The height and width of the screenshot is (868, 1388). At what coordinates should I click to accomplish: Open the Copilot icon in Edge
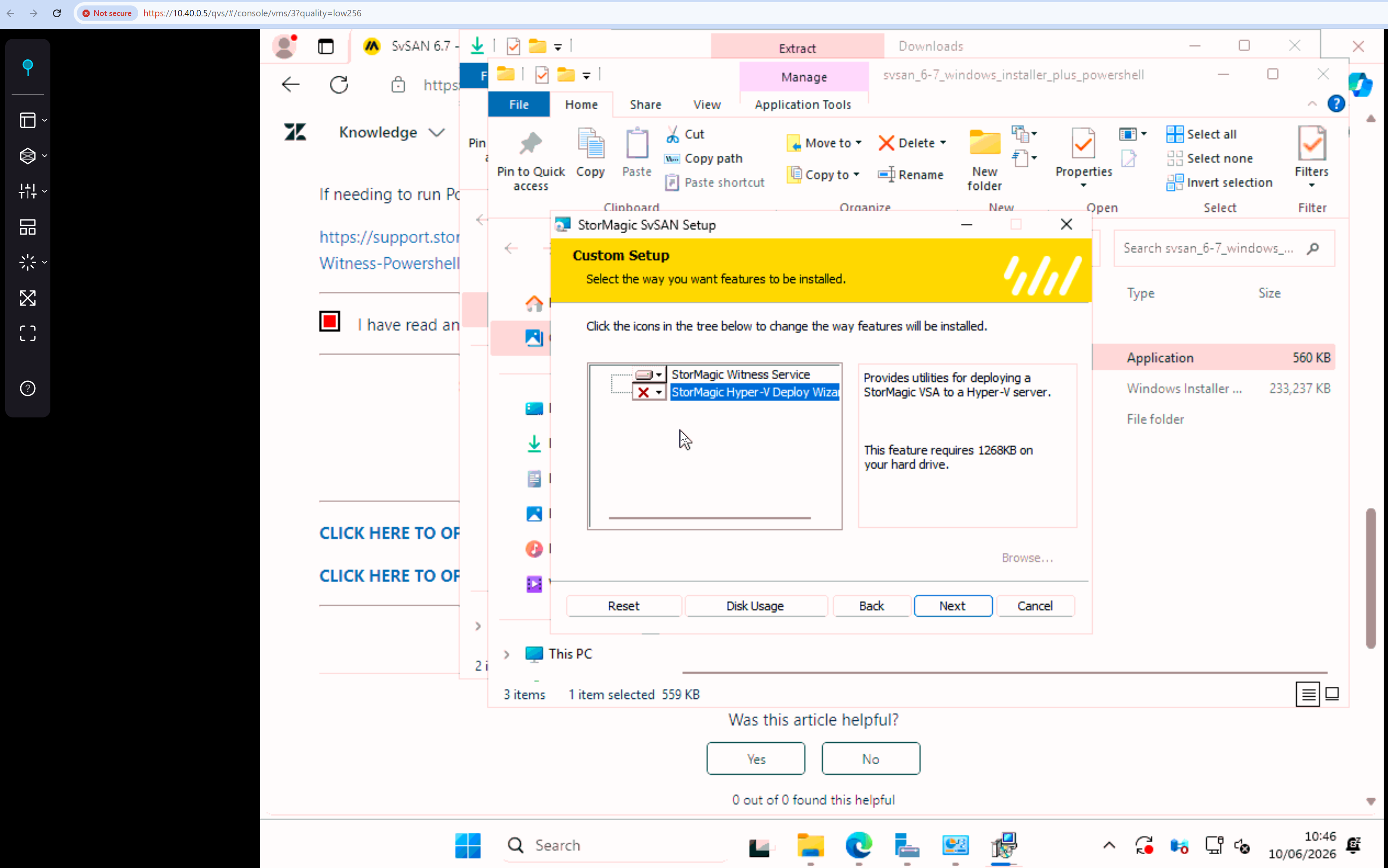coord(1360,85)
